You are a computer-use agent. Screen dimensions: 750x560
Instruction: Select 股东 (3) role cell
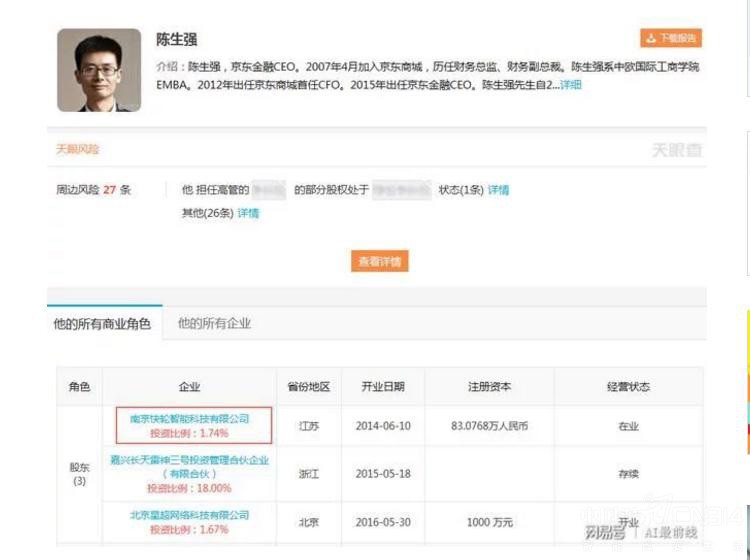coord(79,474)
